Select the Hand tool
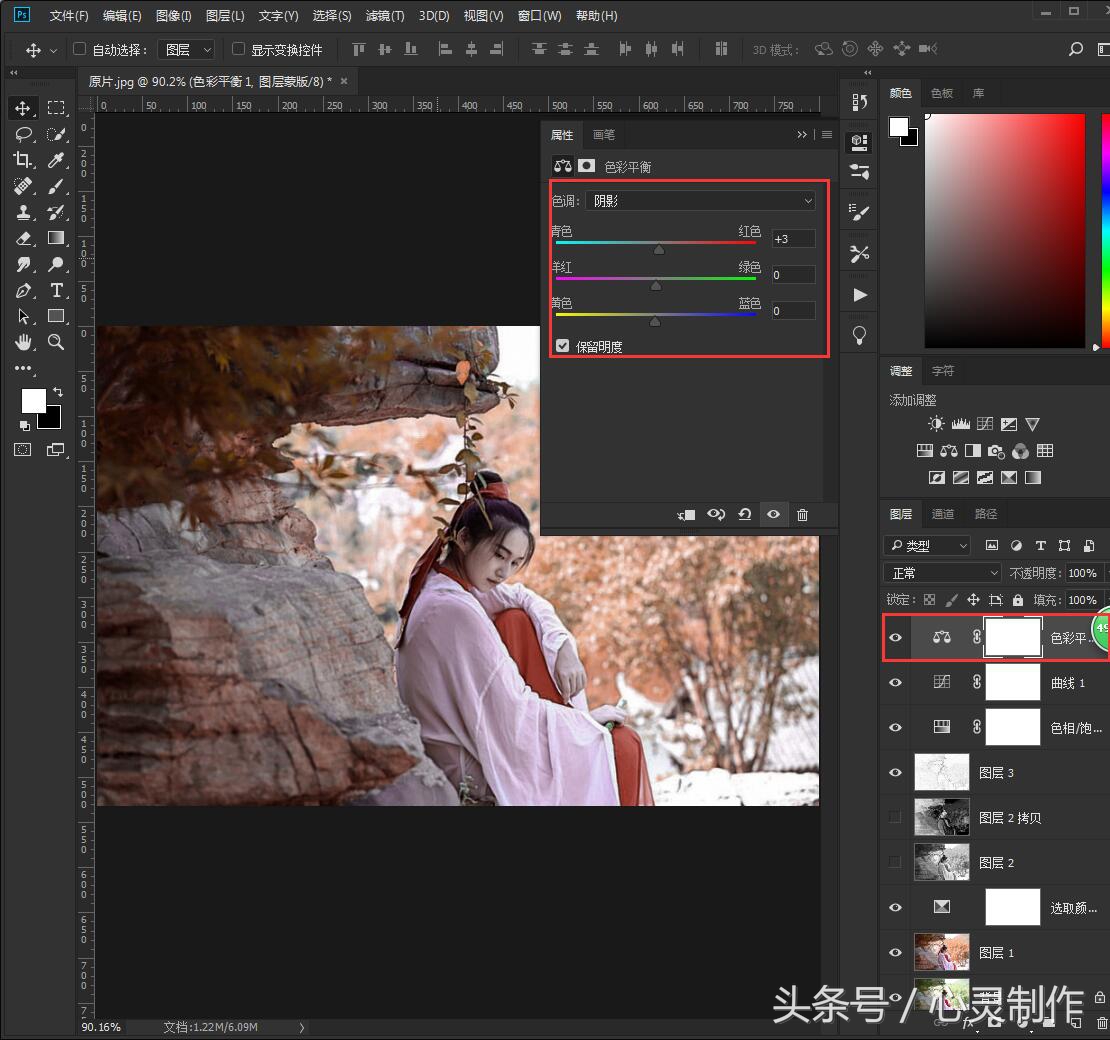 pyautogui.click(x=22, y=342)
